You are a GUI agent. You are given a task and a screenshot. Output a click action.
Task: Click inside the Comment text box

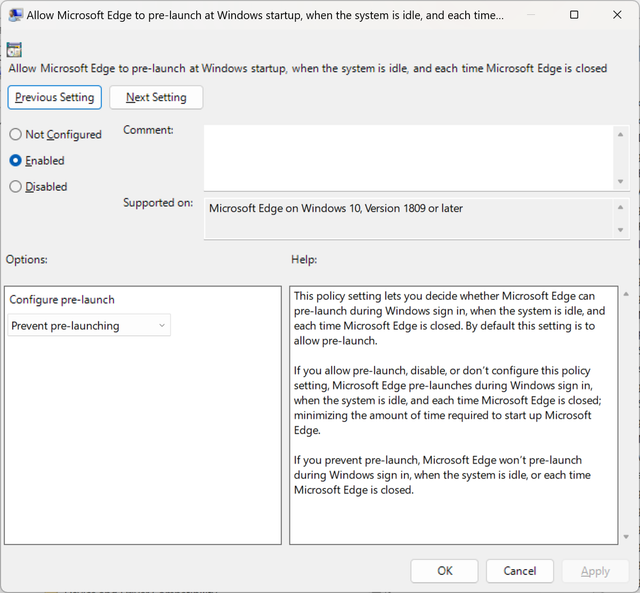point(409,158)
